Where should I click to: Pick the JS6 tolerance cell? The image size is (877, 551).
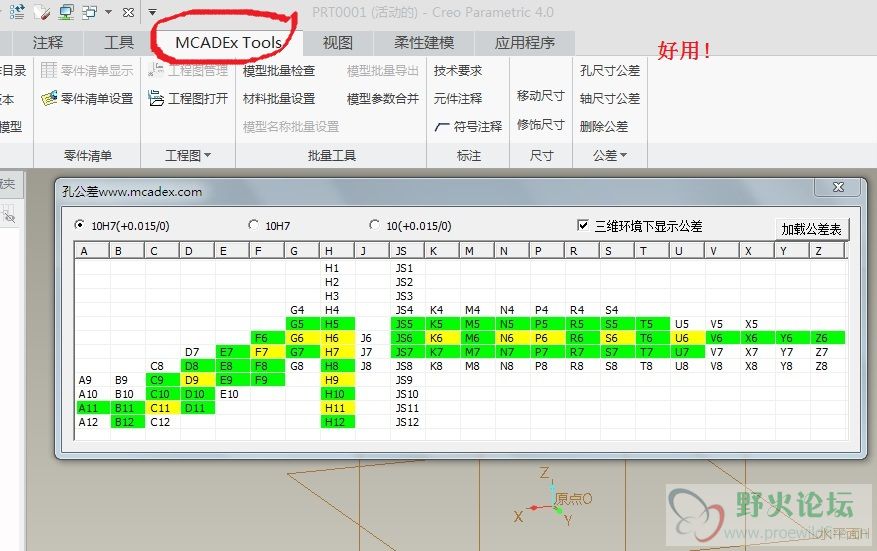click(x=407, y=338)
